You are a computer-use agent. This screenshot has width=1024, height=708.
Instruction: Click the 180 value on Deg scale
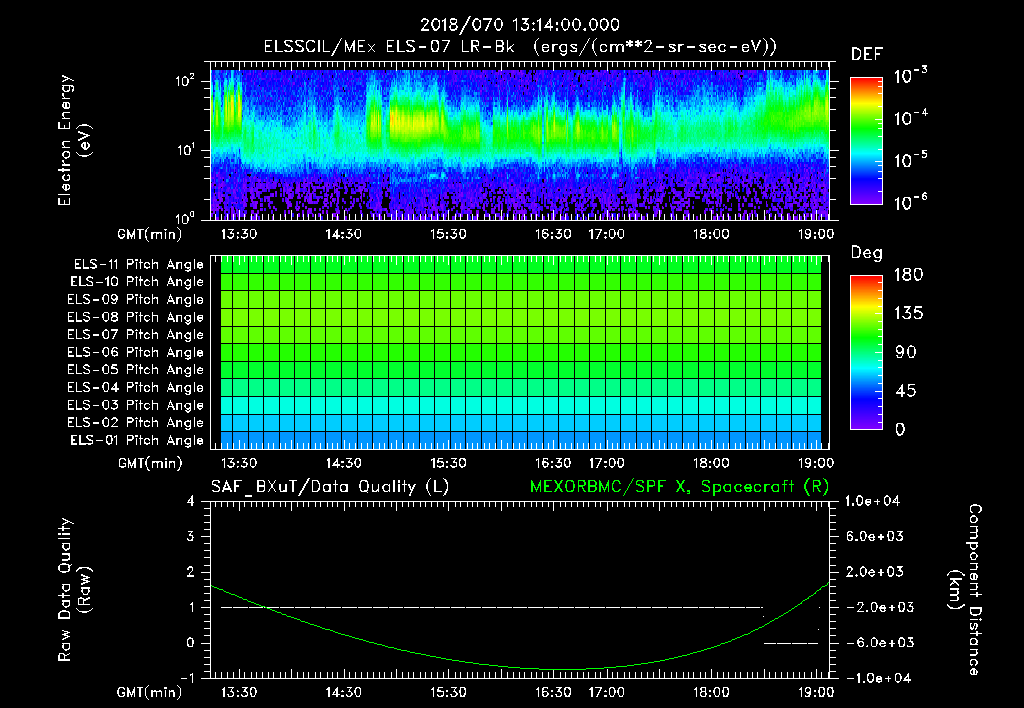[x=908, y=275]
